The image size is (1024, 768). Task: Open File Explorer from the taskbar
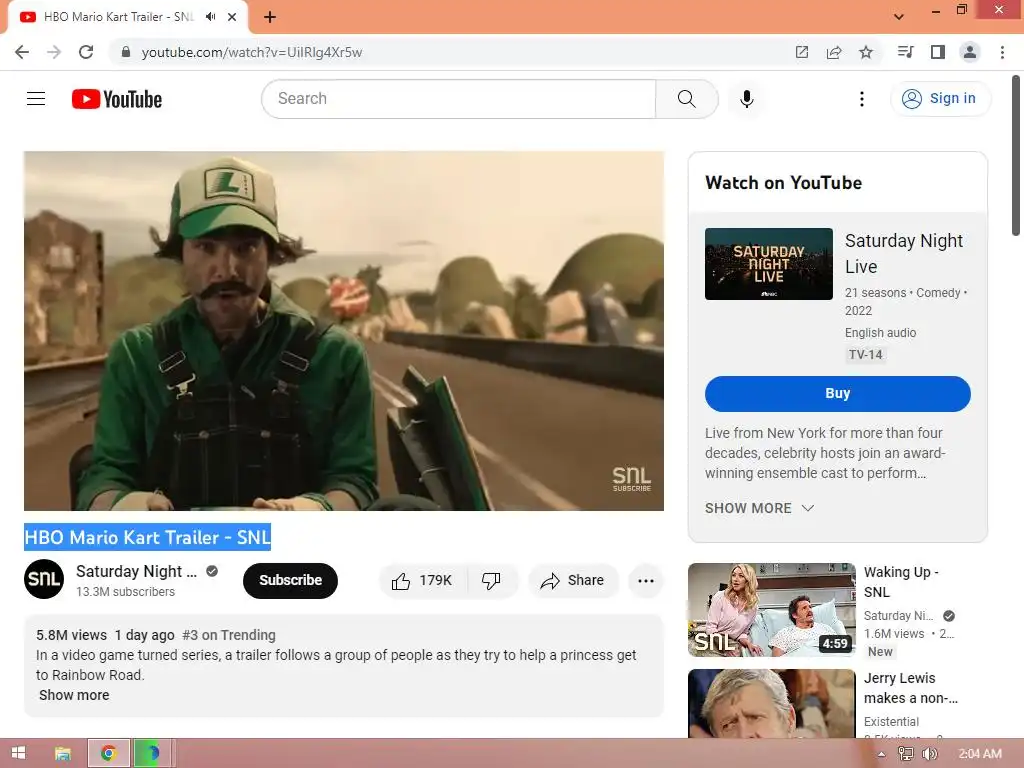click(x=63, y=753)
